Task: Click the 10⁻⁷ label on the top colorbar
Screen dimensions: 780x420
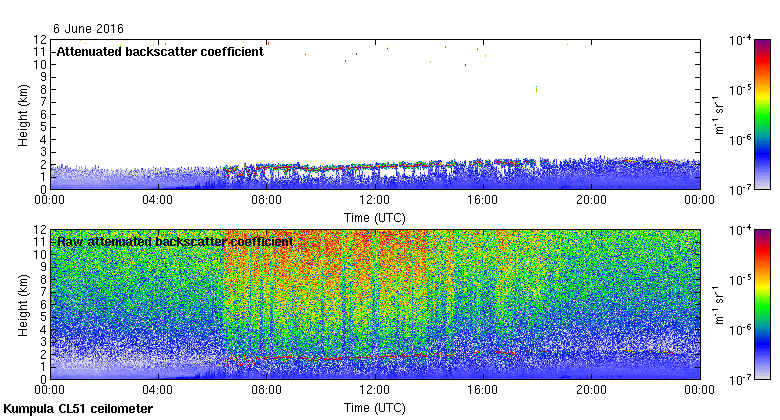Action: (740, 190)
